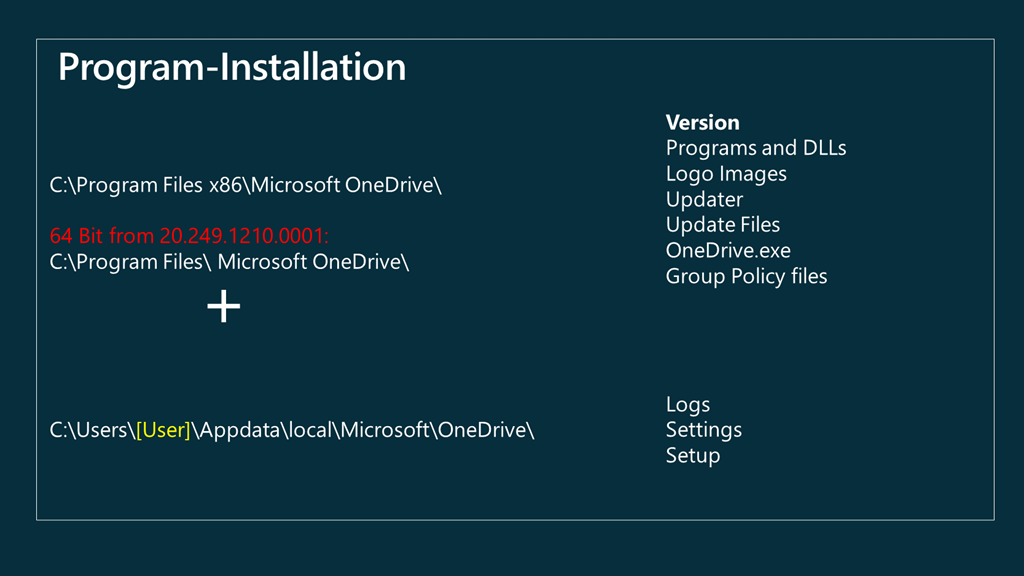Select the 'Programs and DLLs' line
The width and height of the screenshot is (1024, 576).
pyautogui.click(x=755, y=148)
